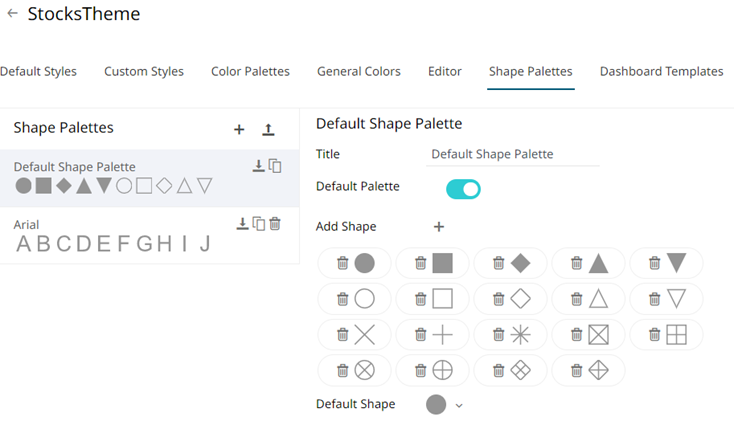Go to the General Colors tab
Screen dimensions: 734x425
coord(358,71)
